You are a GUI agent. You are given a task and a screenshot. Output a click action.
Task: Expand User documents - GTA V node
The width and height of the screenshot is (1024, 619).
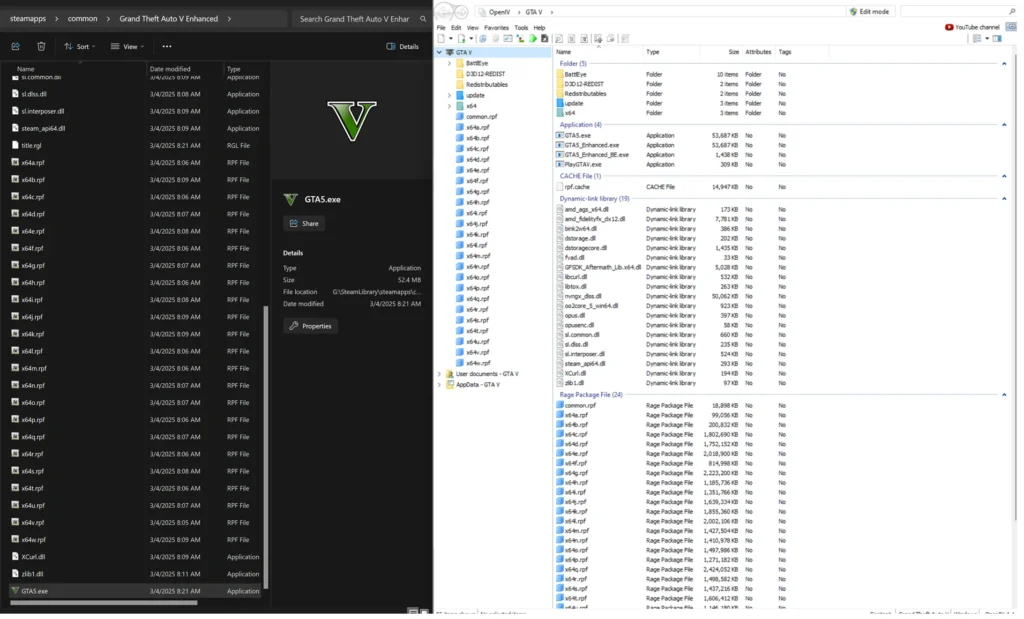[440, 374]
